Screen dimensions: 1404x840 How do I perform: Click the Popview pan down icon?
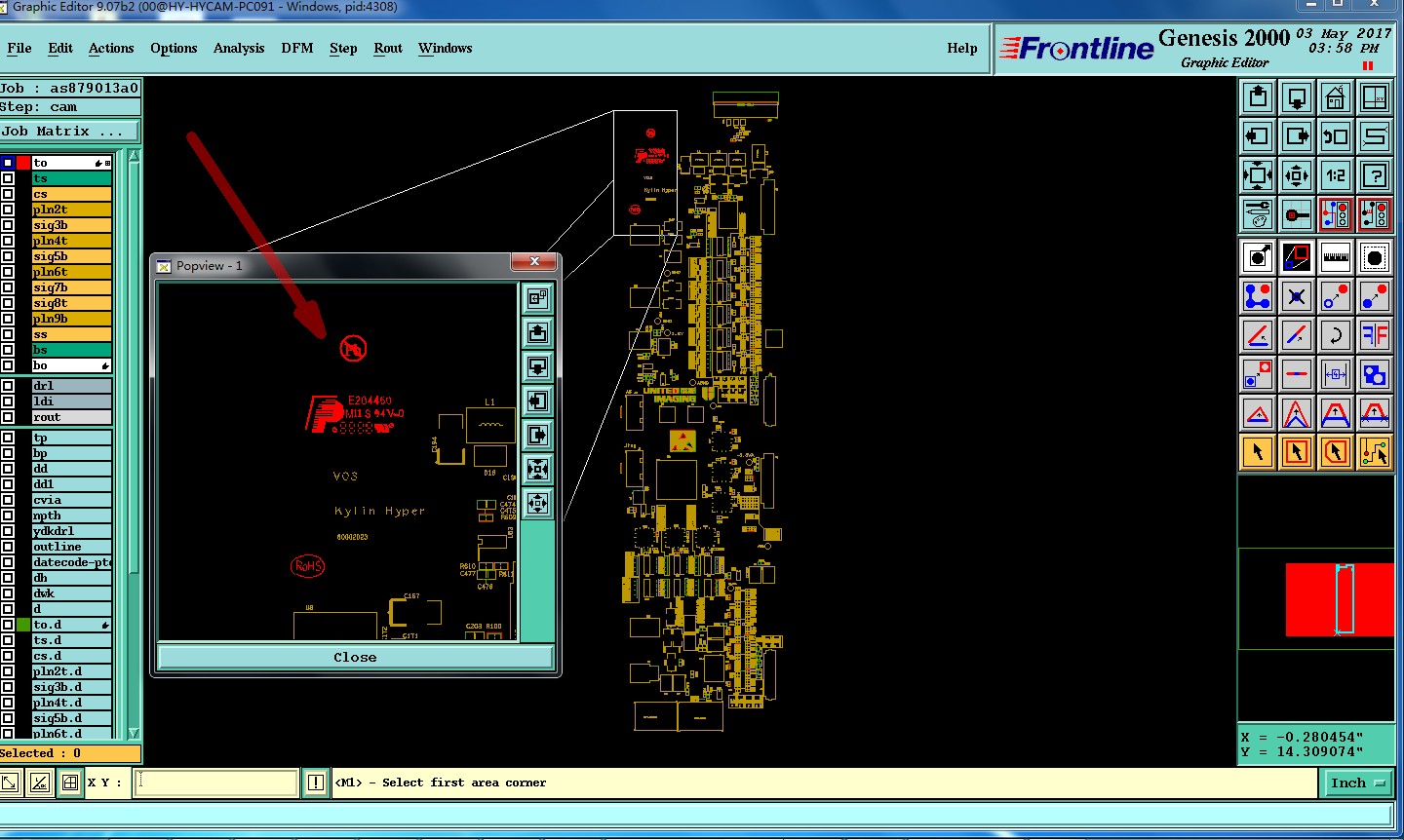point(537,367)
